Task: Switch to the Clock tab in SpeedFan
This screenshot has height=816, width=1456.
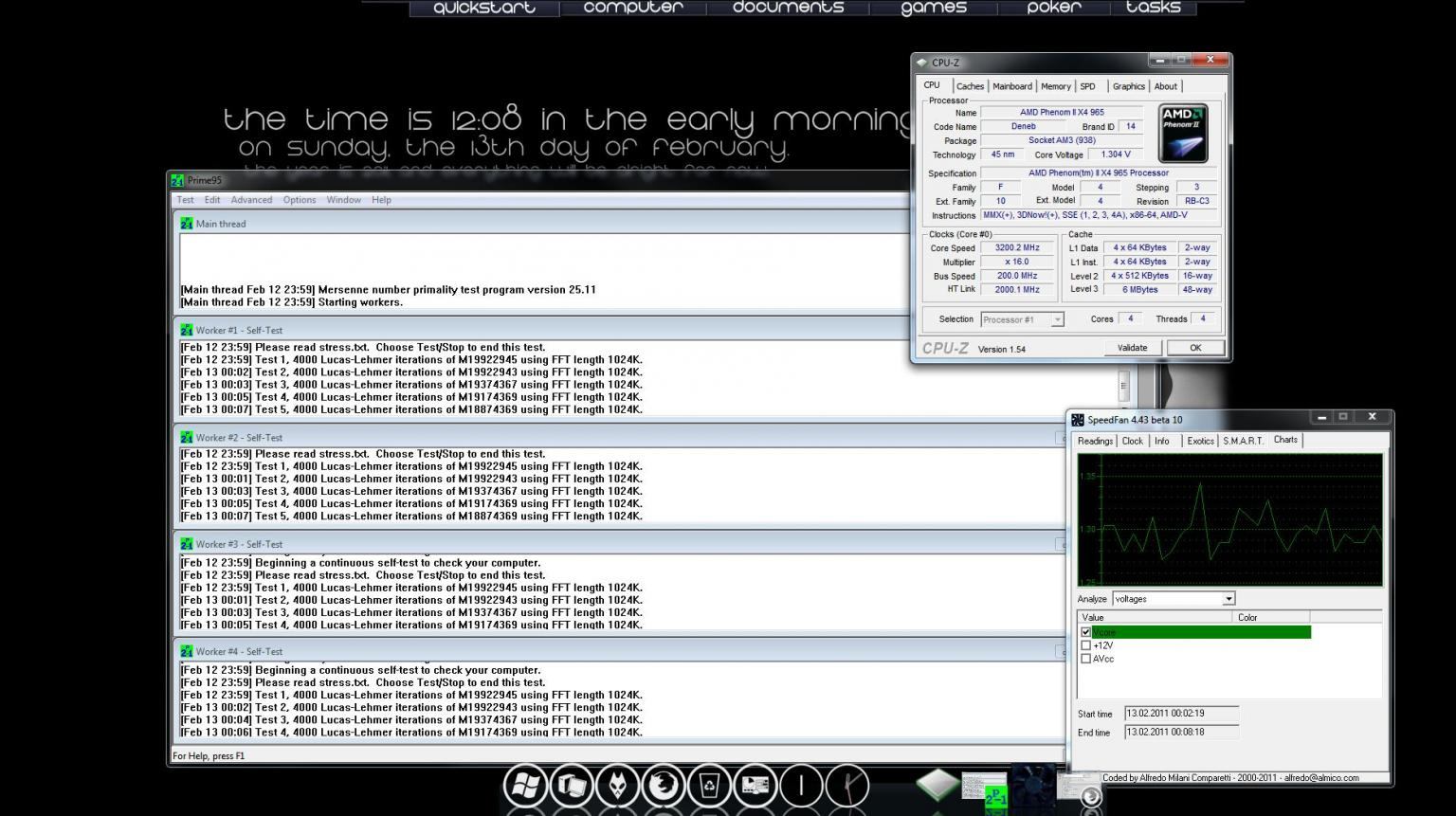Action: 1133,441
